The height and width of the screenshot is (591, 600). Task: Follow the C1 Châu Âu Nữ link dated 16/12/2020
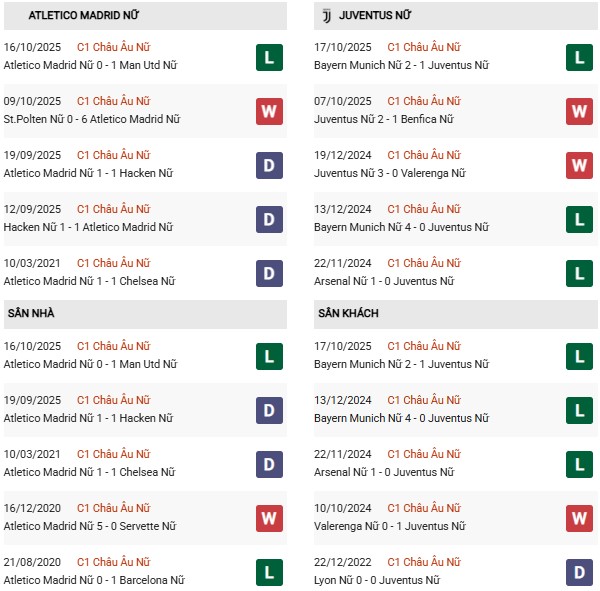click(x=113, y=509)
